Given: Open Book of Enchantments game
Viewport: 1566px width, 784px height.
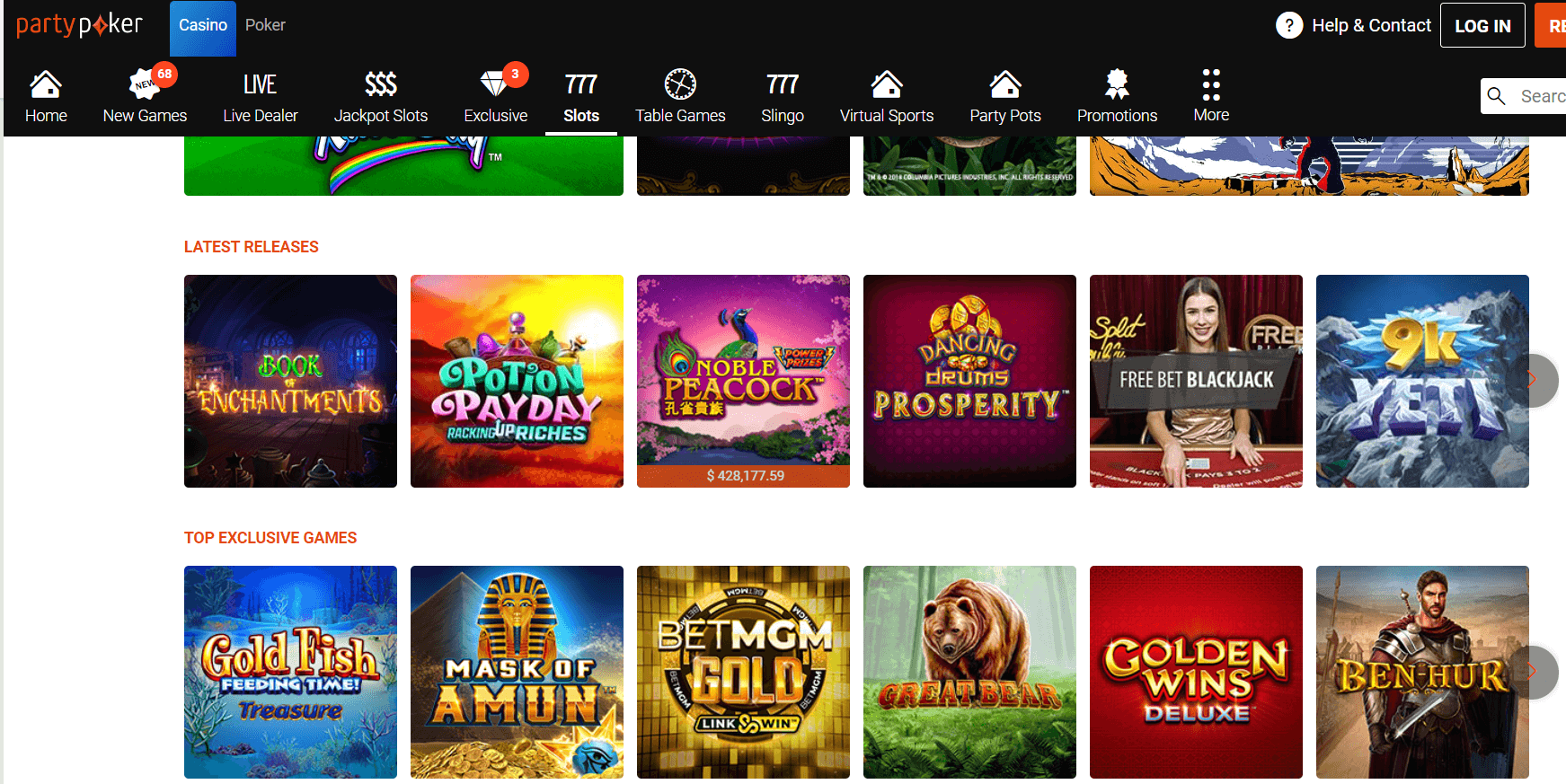Looking at the screenshot, I should tap(290, 381).
